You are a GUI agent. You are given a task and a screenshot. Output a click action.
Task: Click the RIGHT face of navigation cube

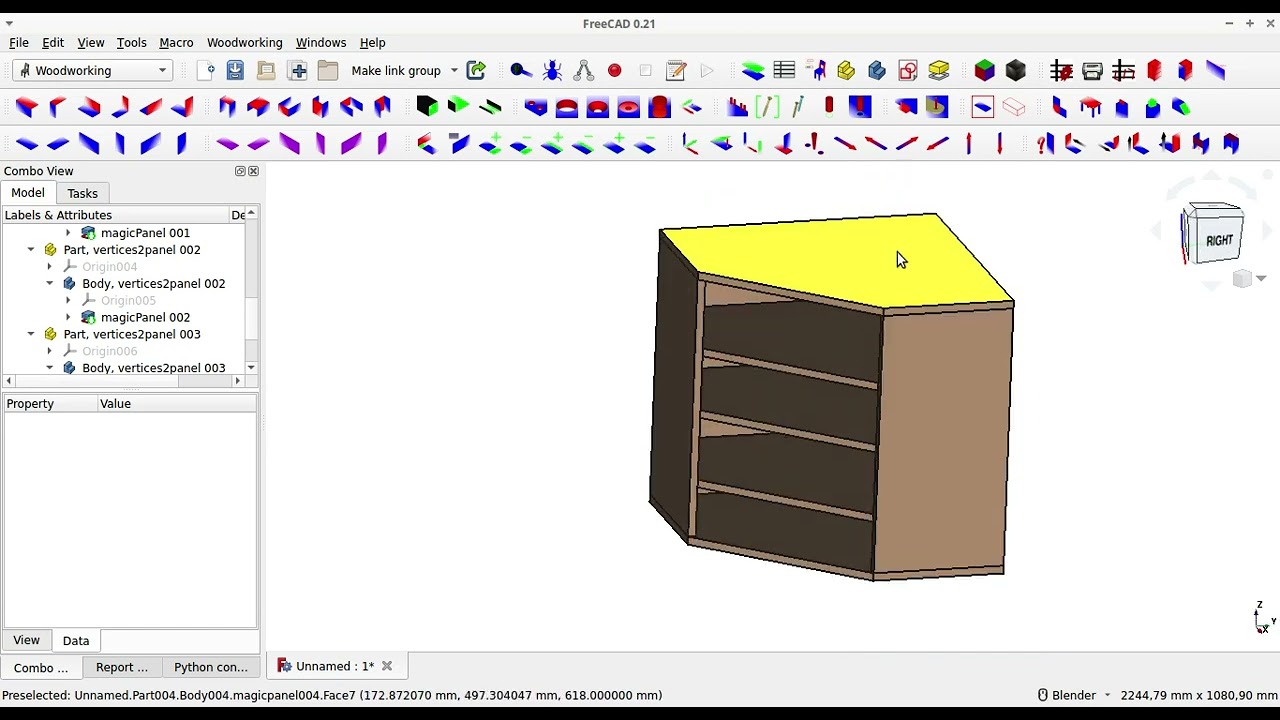pos(1219,240)
